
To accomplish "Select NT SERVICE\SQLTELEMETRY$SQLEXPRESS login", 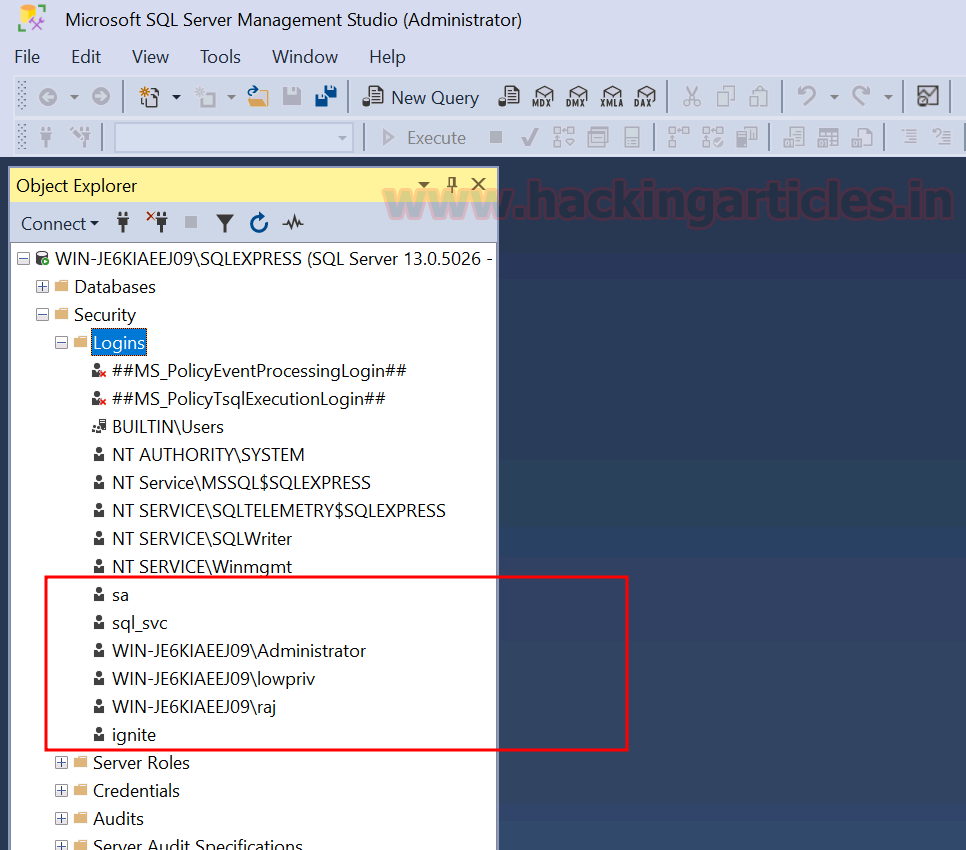I will pyautogui.click(x=279, y=511).
